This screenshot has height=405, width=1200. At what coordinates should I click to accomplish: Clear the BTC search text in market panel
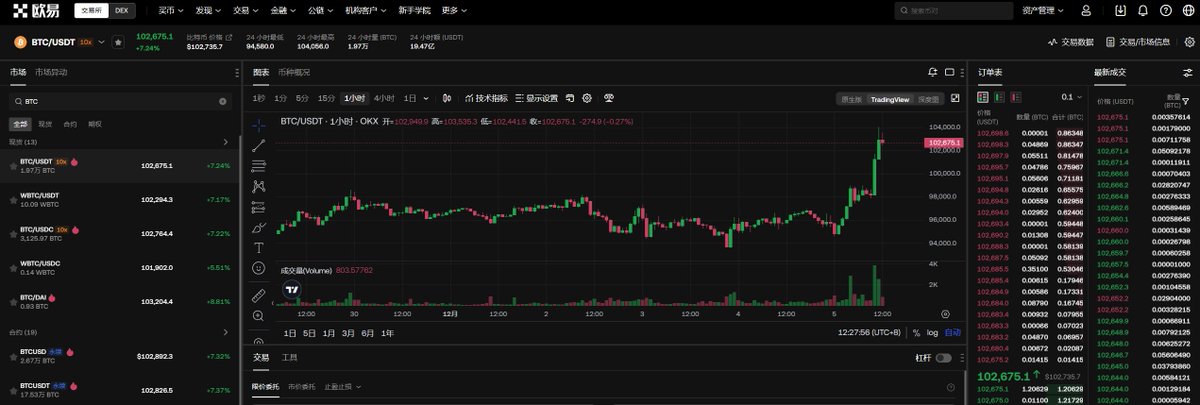point(223,101)
